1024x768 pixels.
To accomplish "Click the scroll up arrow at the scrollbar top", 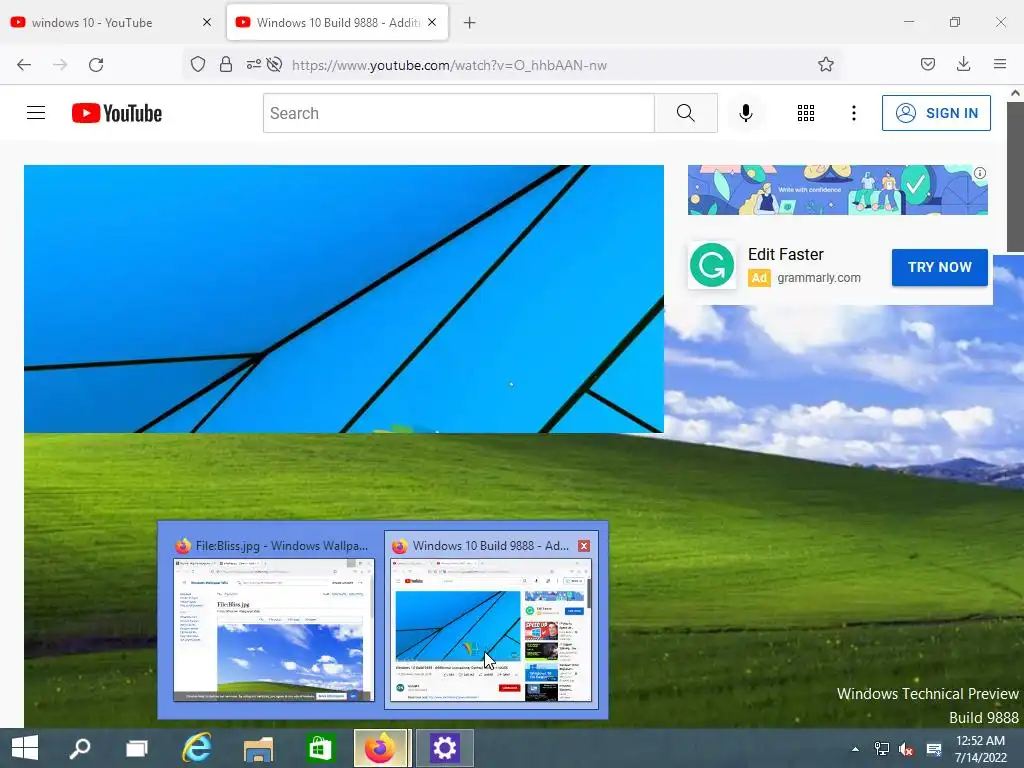I will [x=1015, y=93].
